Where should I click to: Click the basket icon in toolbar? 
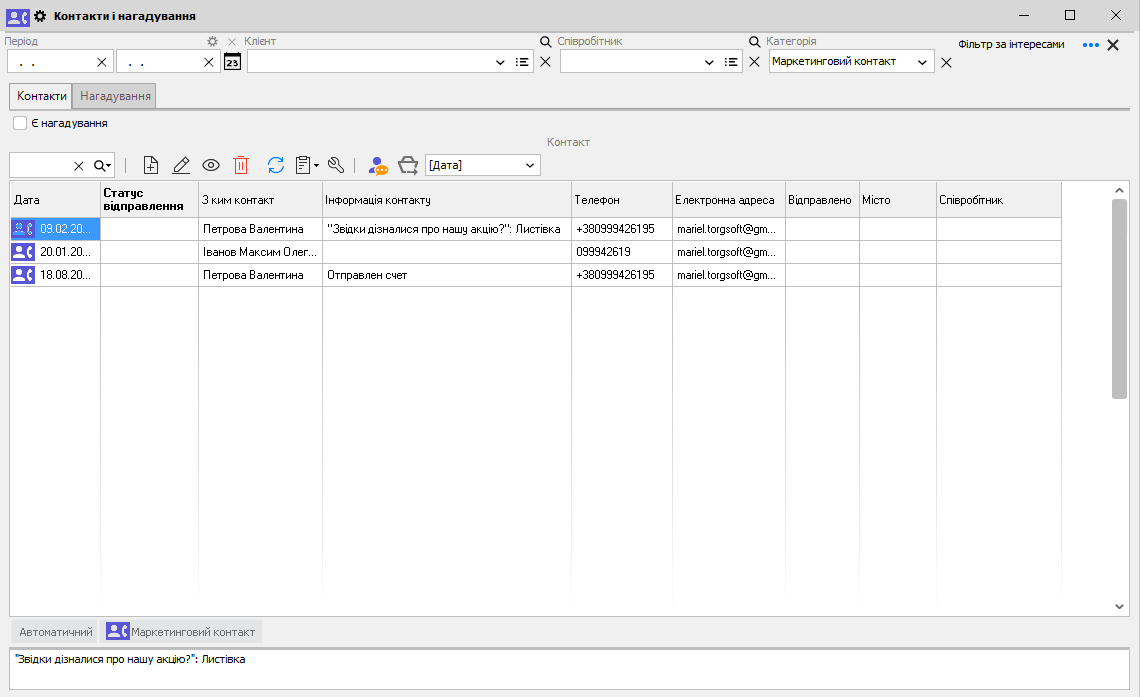point(408,165)
